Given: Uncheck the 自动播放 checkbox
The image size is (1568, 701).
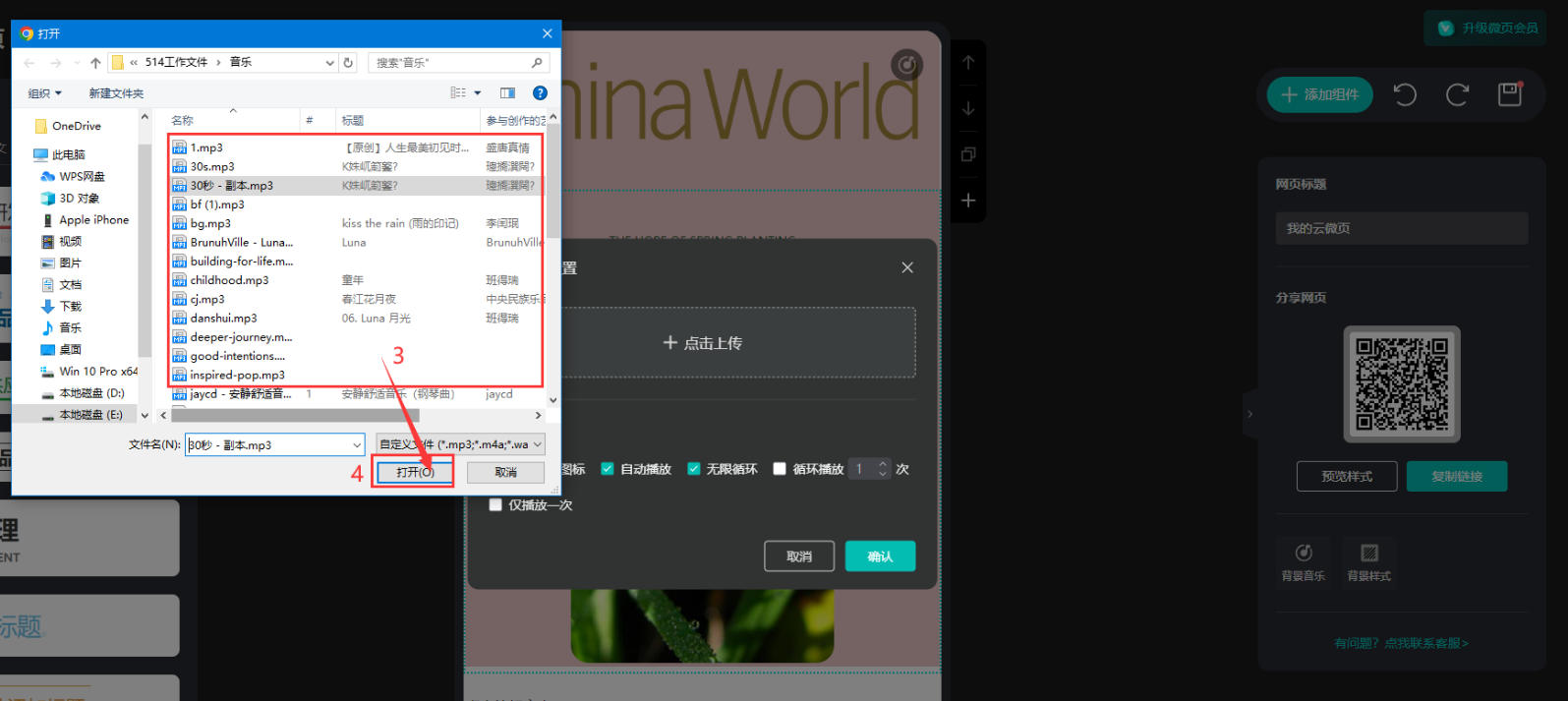Looking at the screenshot, I should point(608,469).
